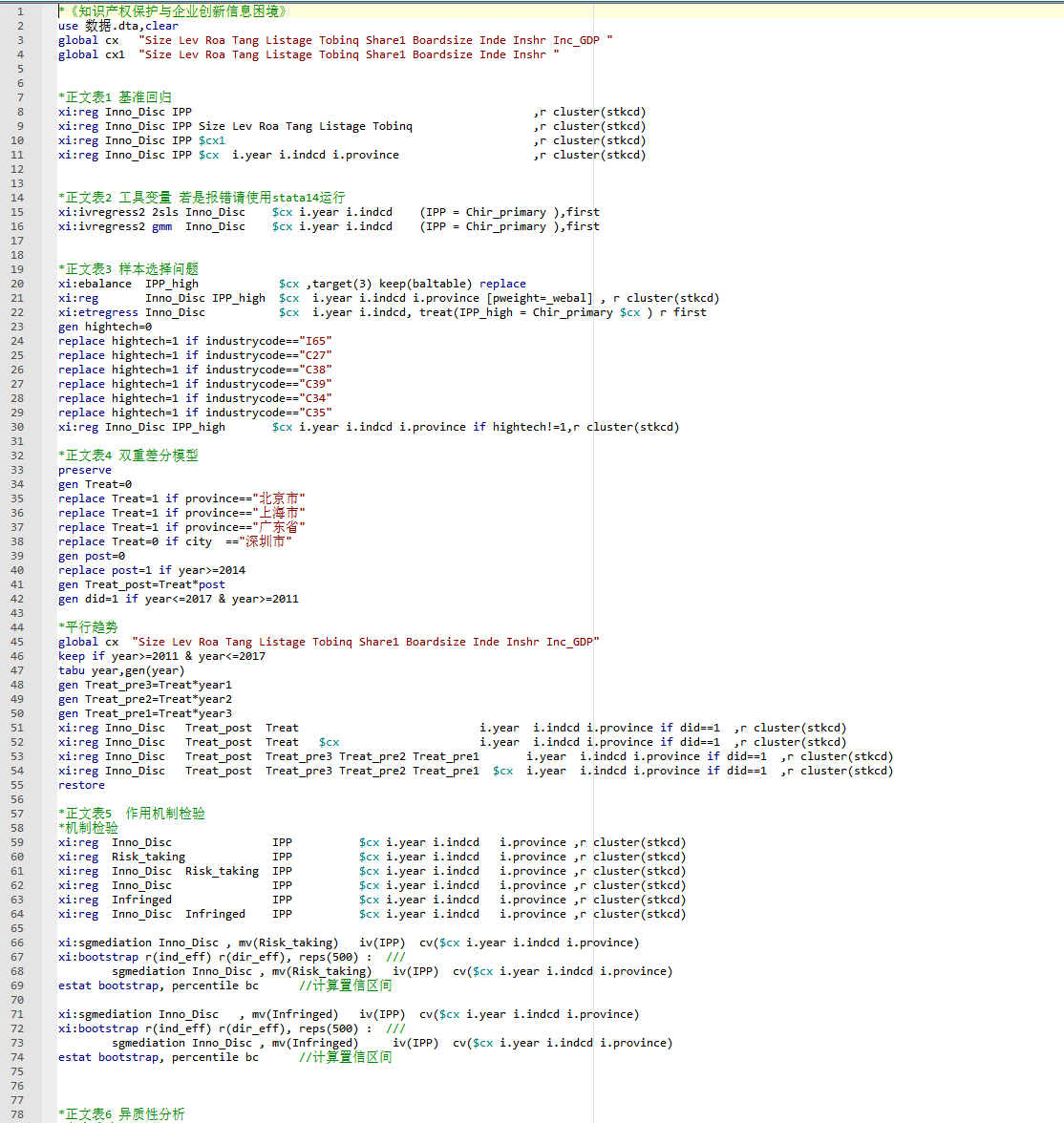This screenshot has height=1123, width=1064.
Task: Place cursor on 'gen hightech=0' line
Action: click(x=104, y=327)
